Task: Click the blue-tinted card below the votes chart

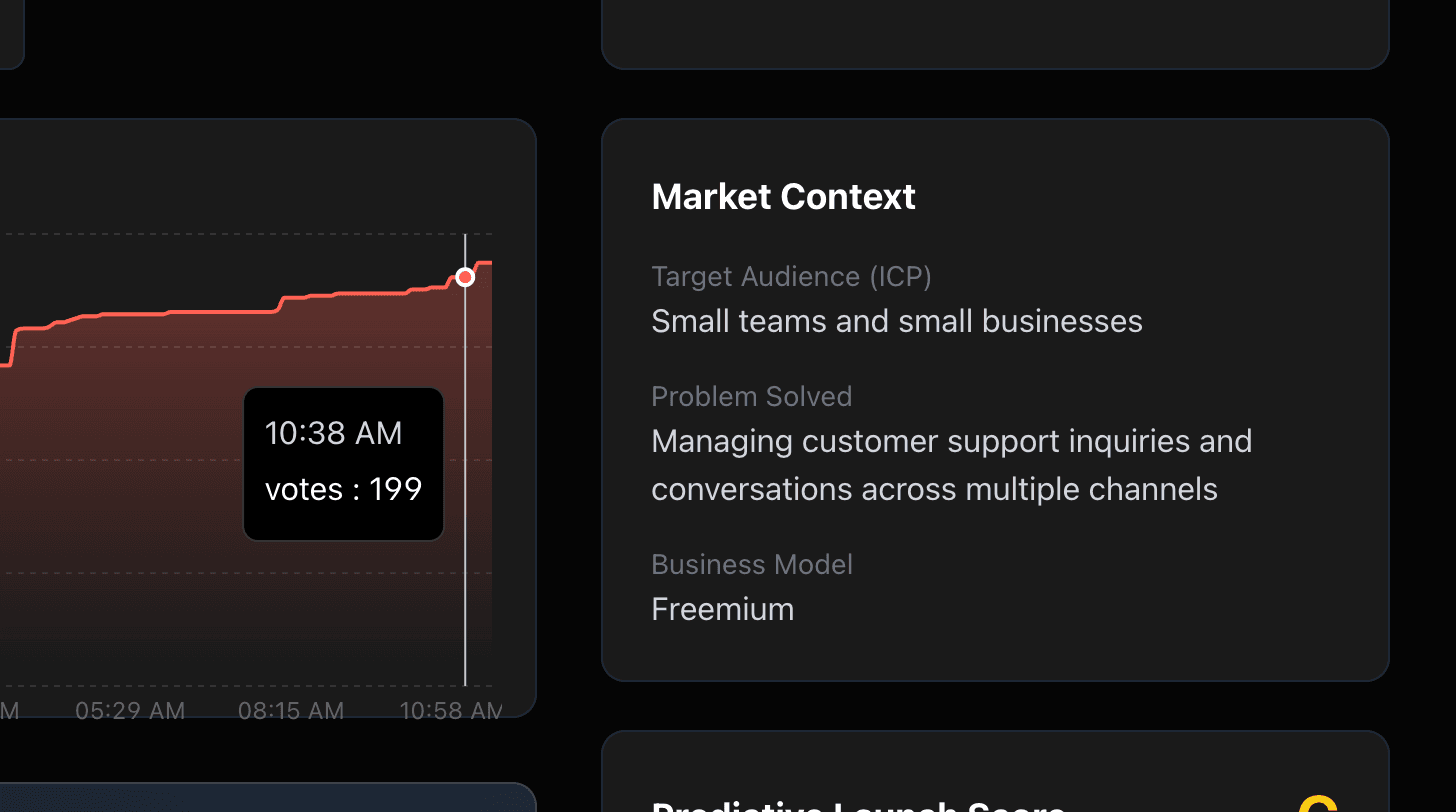Action: pyautogui.click(x=268, y=798)
